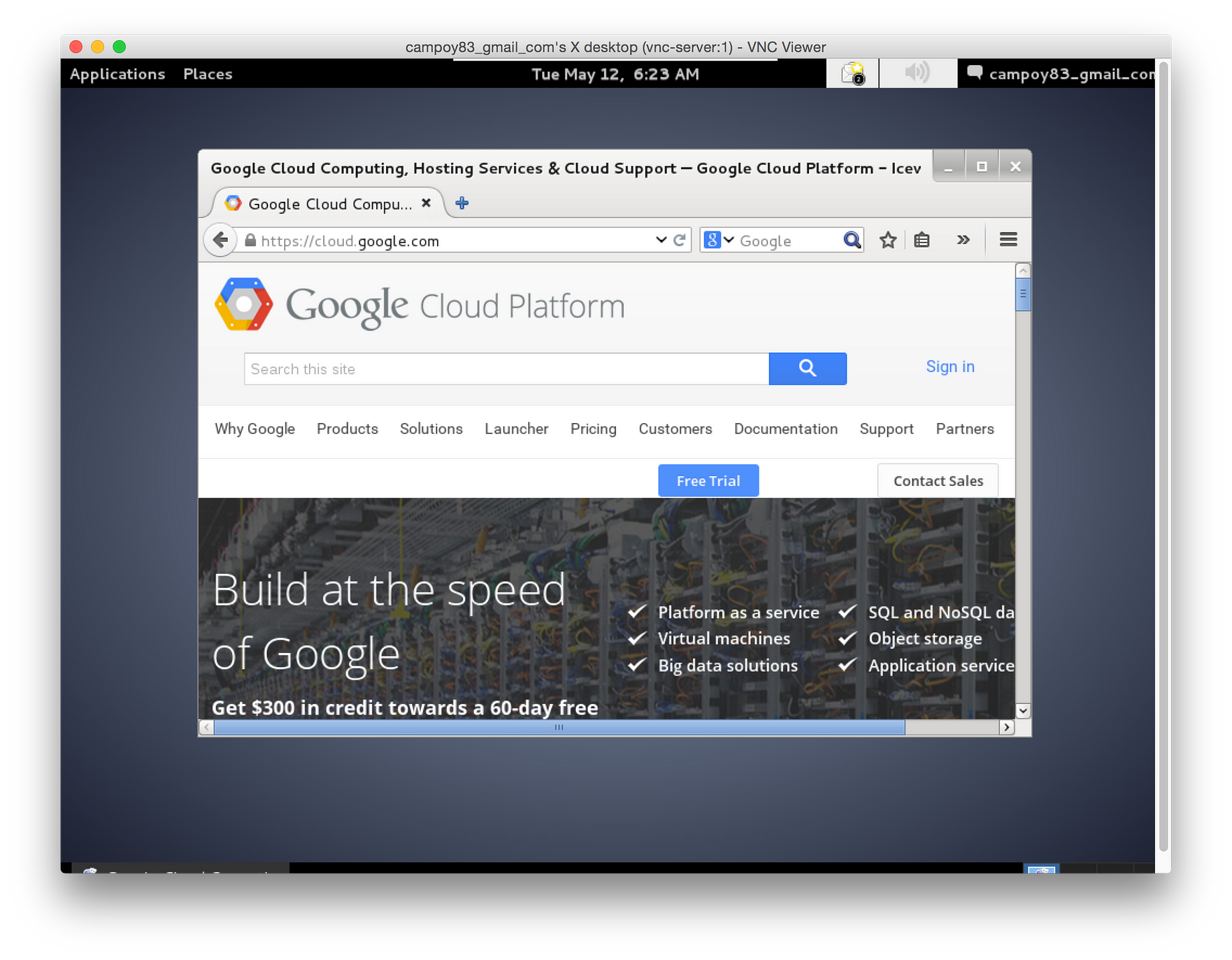
Task: Open the Documentation page
Action: pyautogui.click(x=786, y=429)
